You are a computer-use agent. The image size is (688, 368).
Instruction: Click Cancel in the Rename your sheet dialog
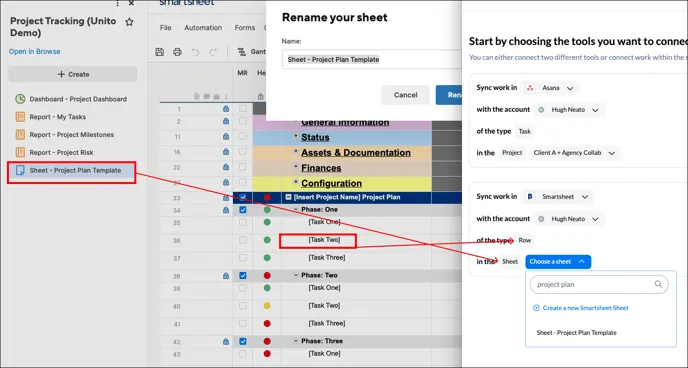(405, 95)
